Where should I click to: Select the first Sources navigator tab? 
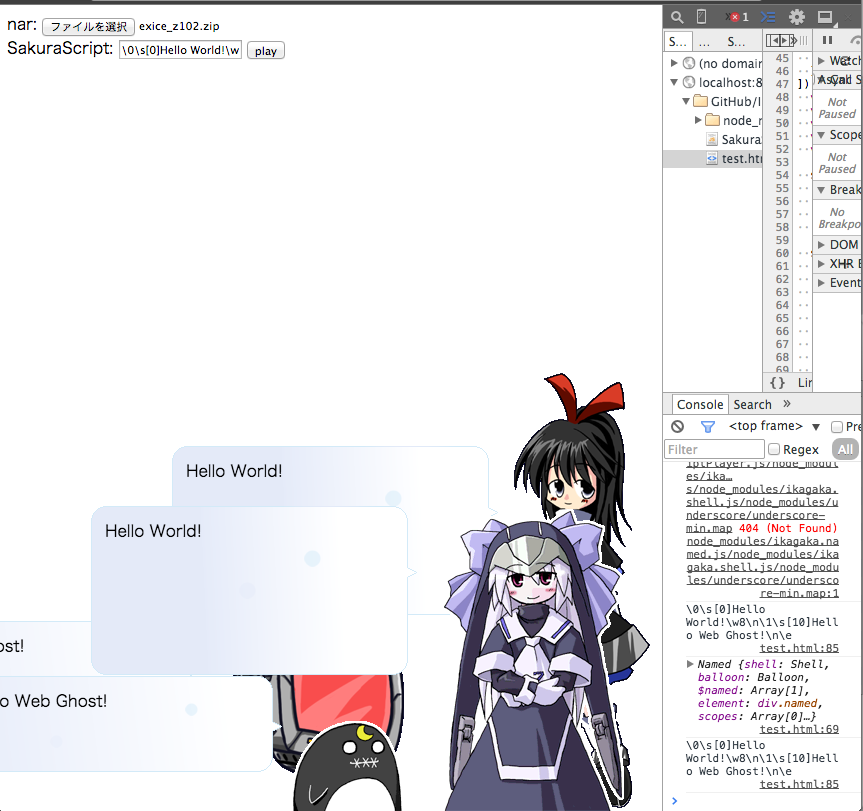click(678, 41)
